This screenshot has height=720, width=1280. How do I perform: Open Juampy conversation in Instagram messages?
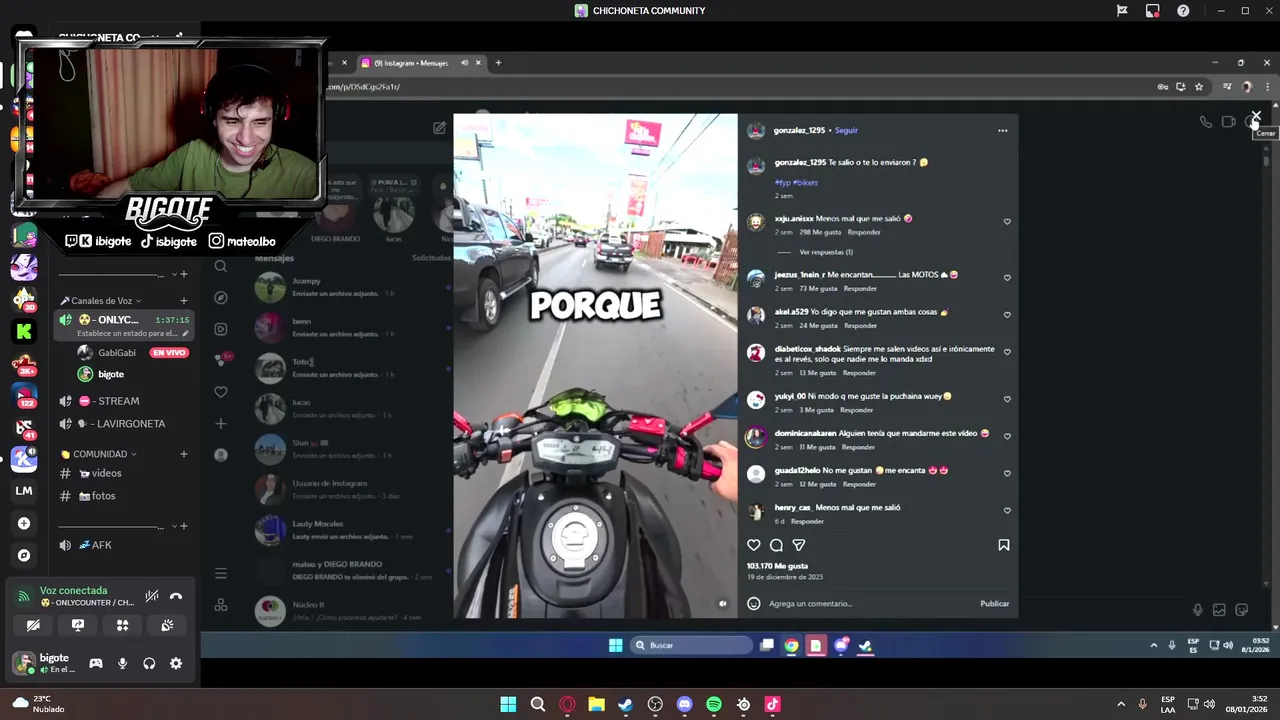350,287
